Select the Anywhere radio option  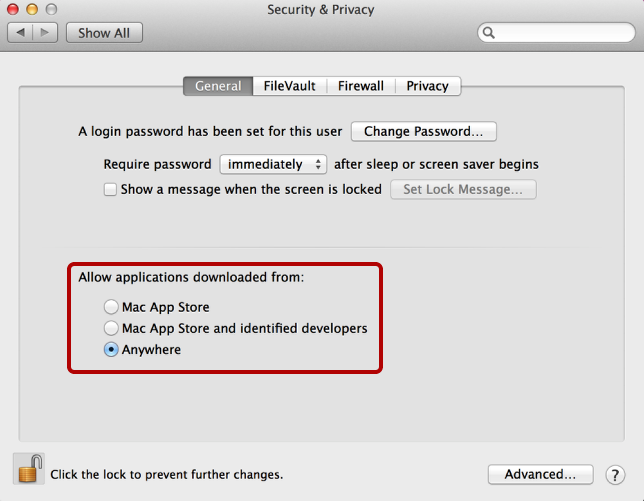pos(111,350)
